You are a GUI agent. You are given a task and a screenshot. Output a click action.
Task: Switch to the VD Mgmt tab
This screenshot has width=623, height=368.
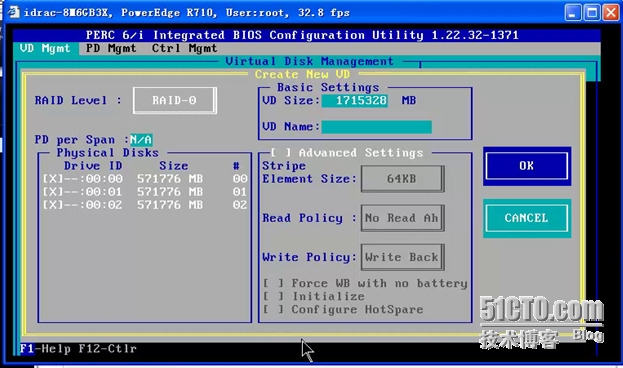coord(45,48)
